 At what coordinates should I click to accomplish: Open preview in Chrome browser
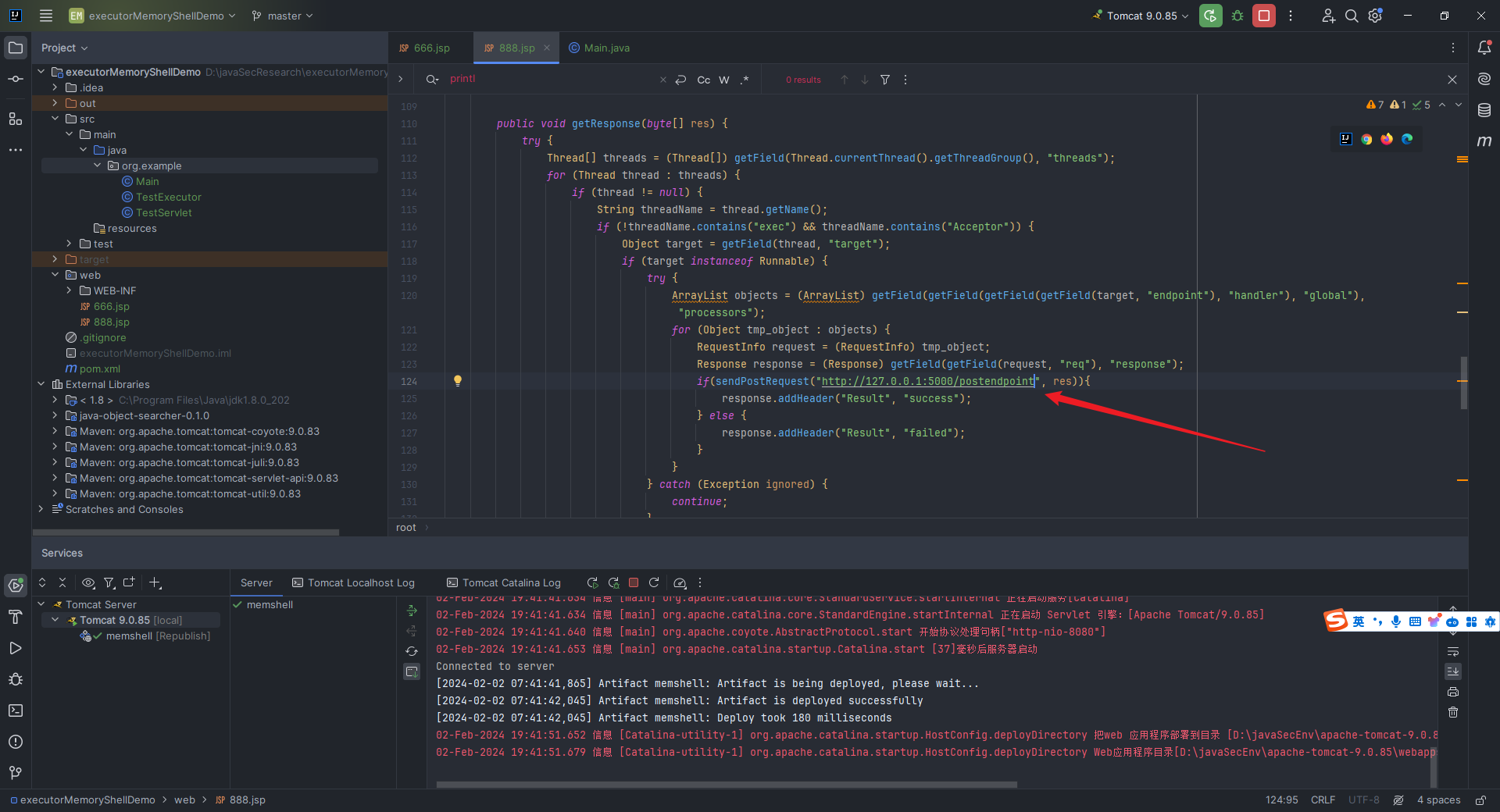1366,139
